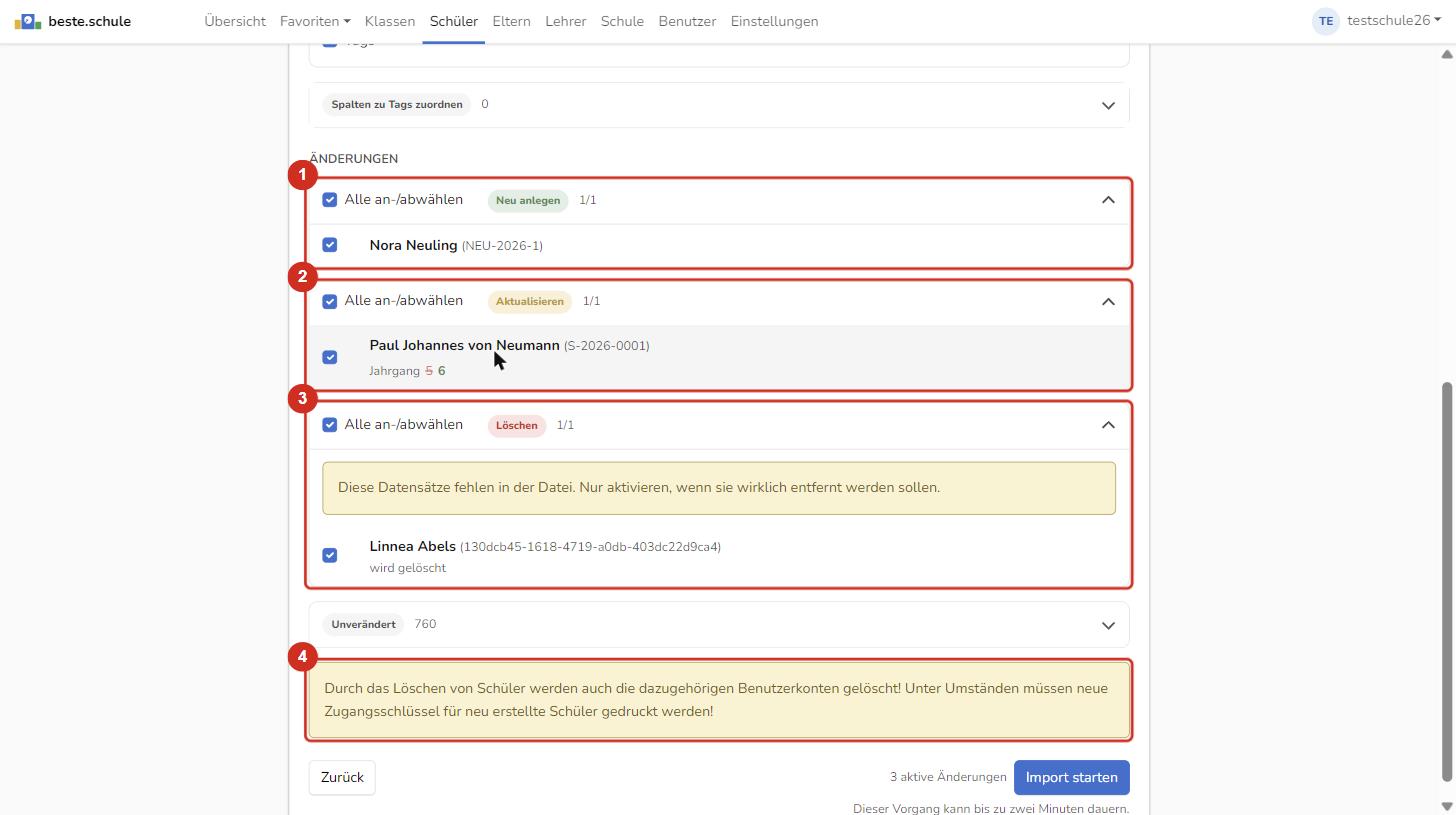1456x815 pixels.
Task: Uncheck the Linnea Abels deletion checkbox
Action: pos(330,555)
